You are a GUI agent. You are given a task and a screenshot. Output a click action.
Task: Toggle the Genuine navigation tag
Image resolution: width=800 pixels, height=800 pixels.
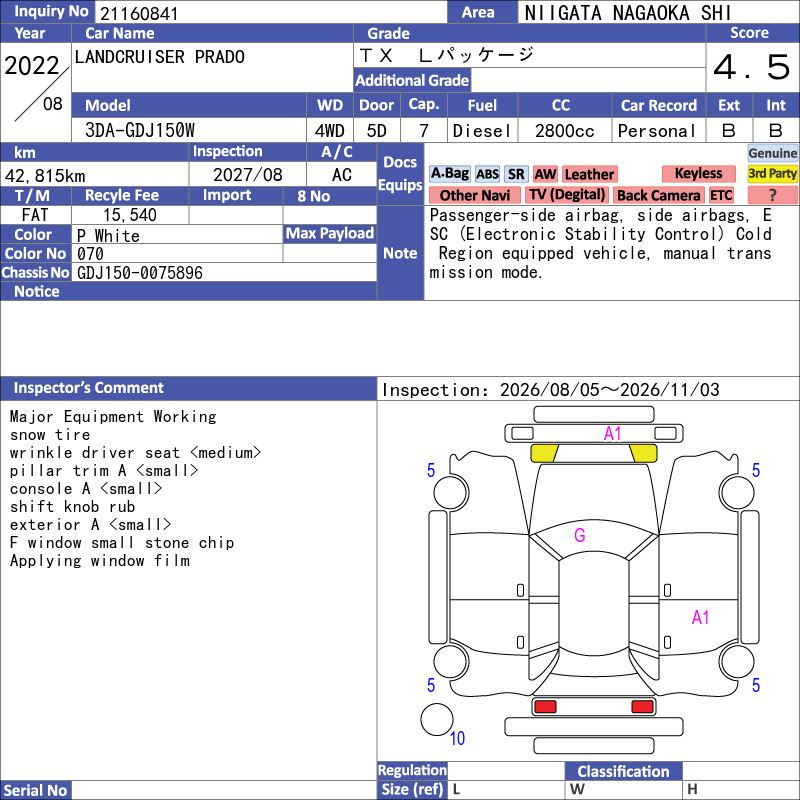click(x=772, y=153)
